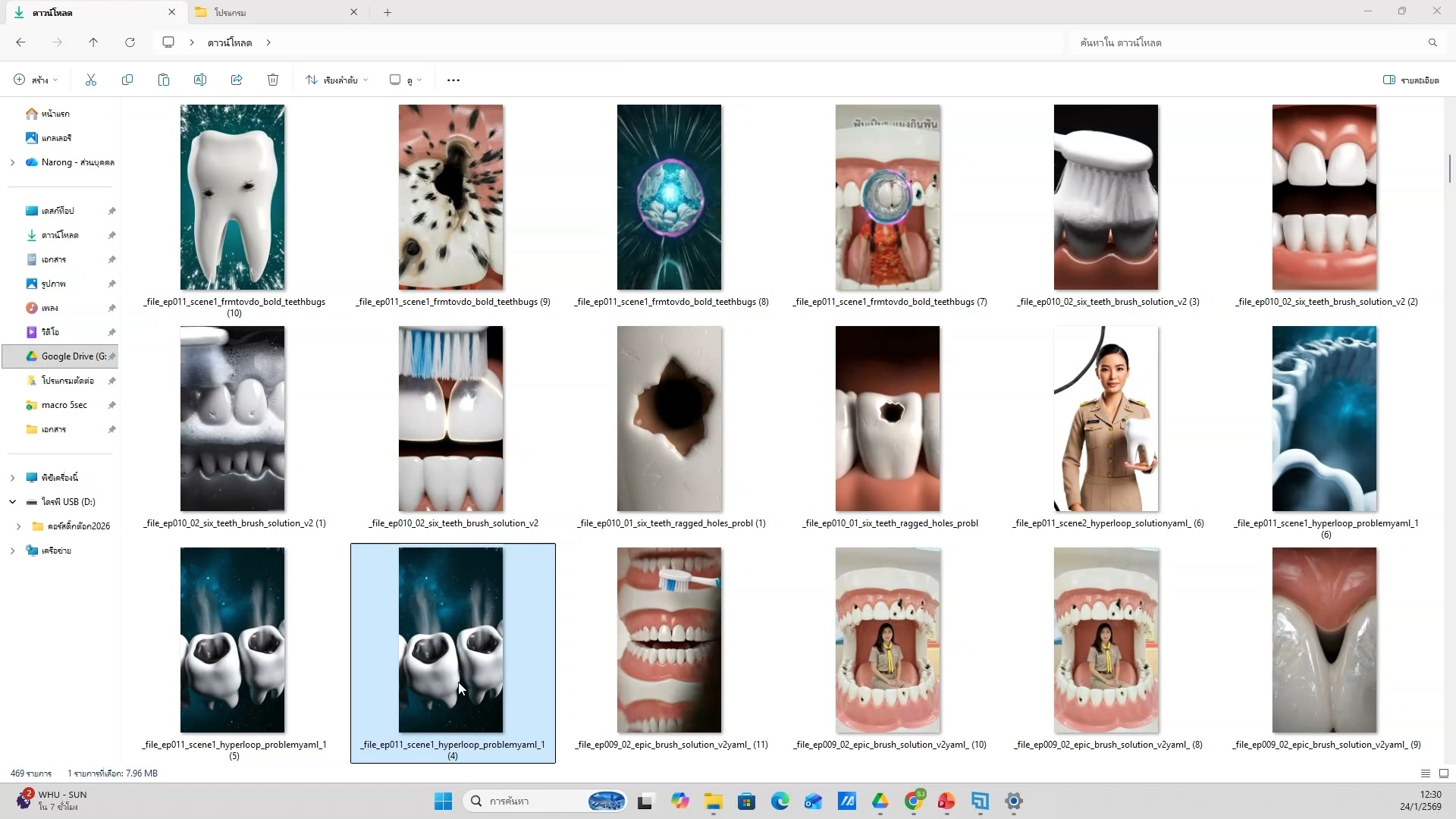Open the Sort dropdown in toolbar
The width and height of the screenshot is (1456, 819).
pyautogui.click(x=337, y=80)
